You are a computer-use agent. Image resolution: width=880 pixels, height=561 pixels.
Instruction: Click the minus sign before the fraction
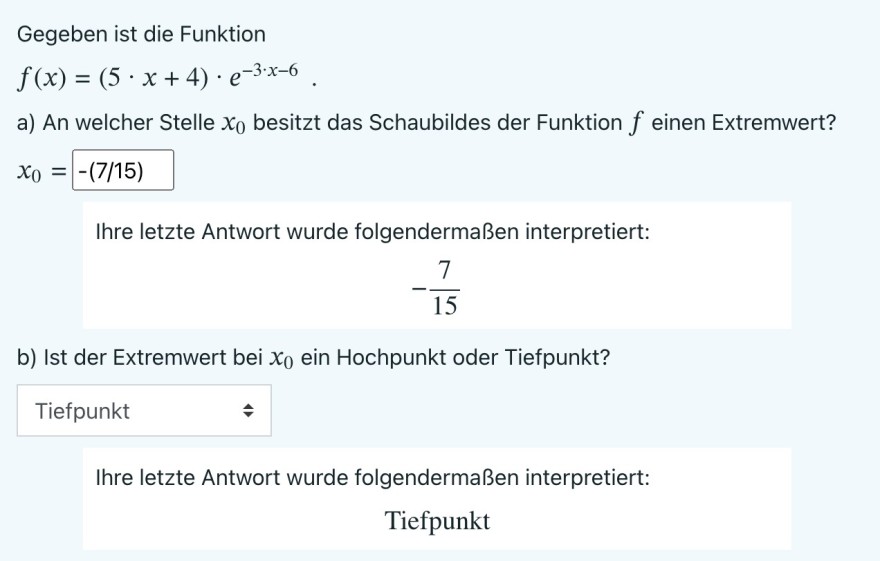point(419,289)
